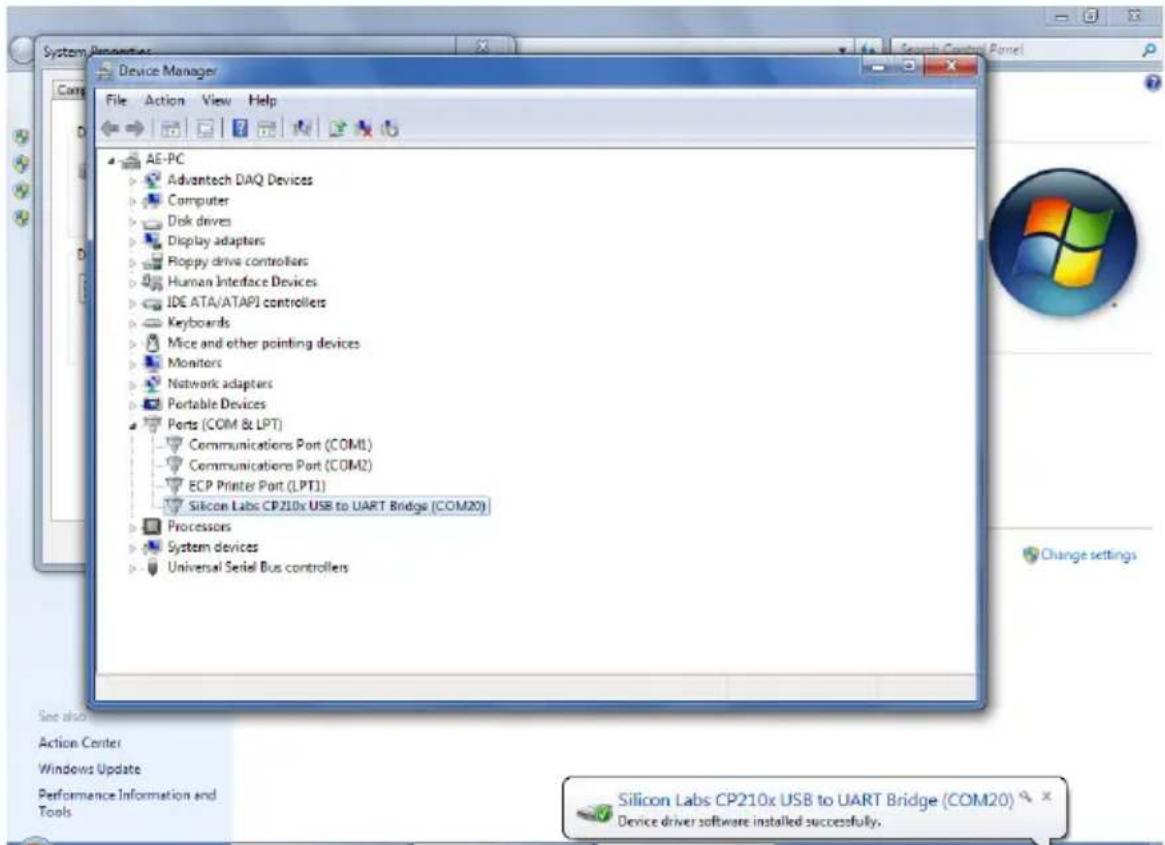The height and width of the screenshot is (845, 1165).
Task: Click the Network adapters icon
Action: [152, 383]
